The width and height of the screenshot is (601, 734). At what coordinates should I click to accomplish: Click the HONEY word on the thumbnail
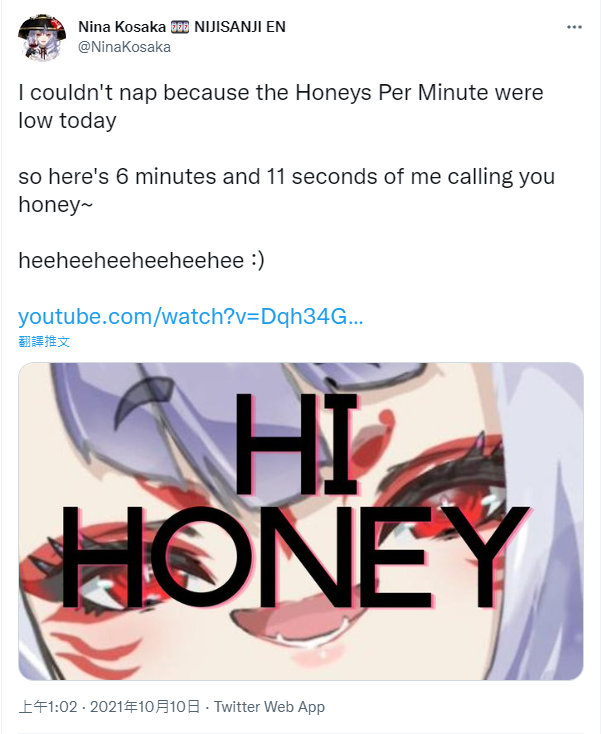pos(295,557)
